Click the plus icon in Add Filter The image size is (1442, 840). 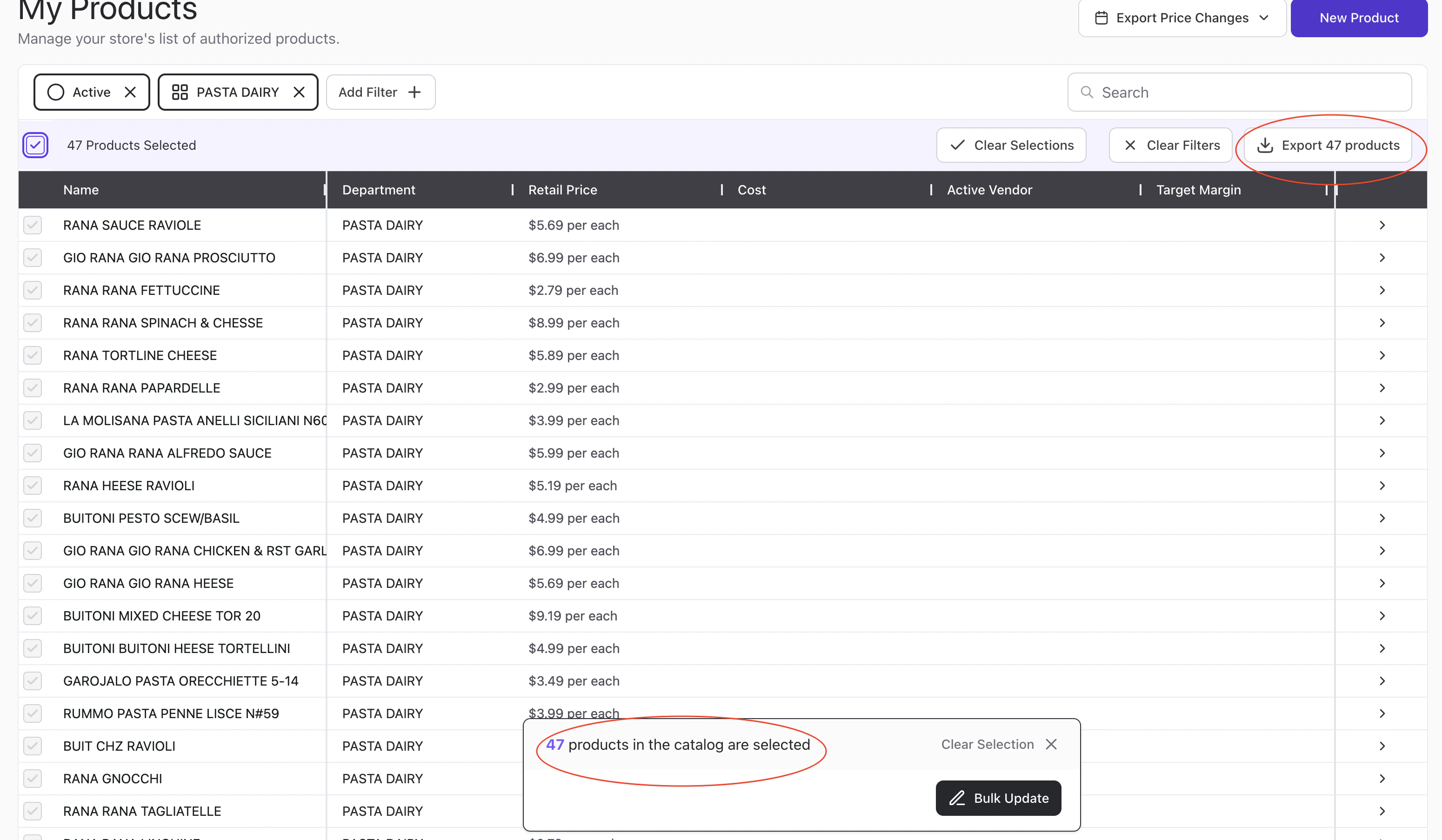[415, 92]
